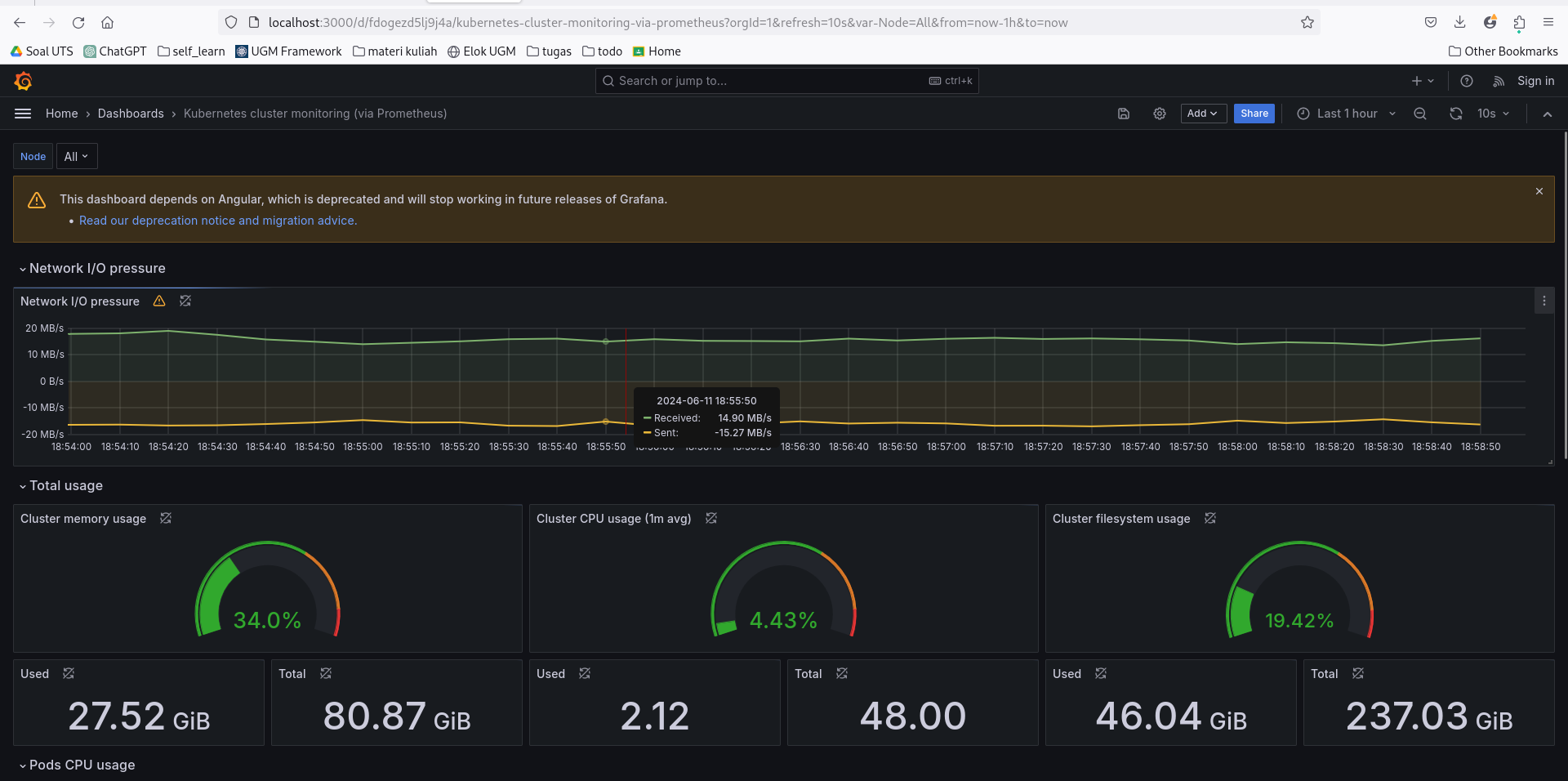Dismiss the Angular deprecation warning banner
Screen dimensions: 1568x781
pos(1539,191)
